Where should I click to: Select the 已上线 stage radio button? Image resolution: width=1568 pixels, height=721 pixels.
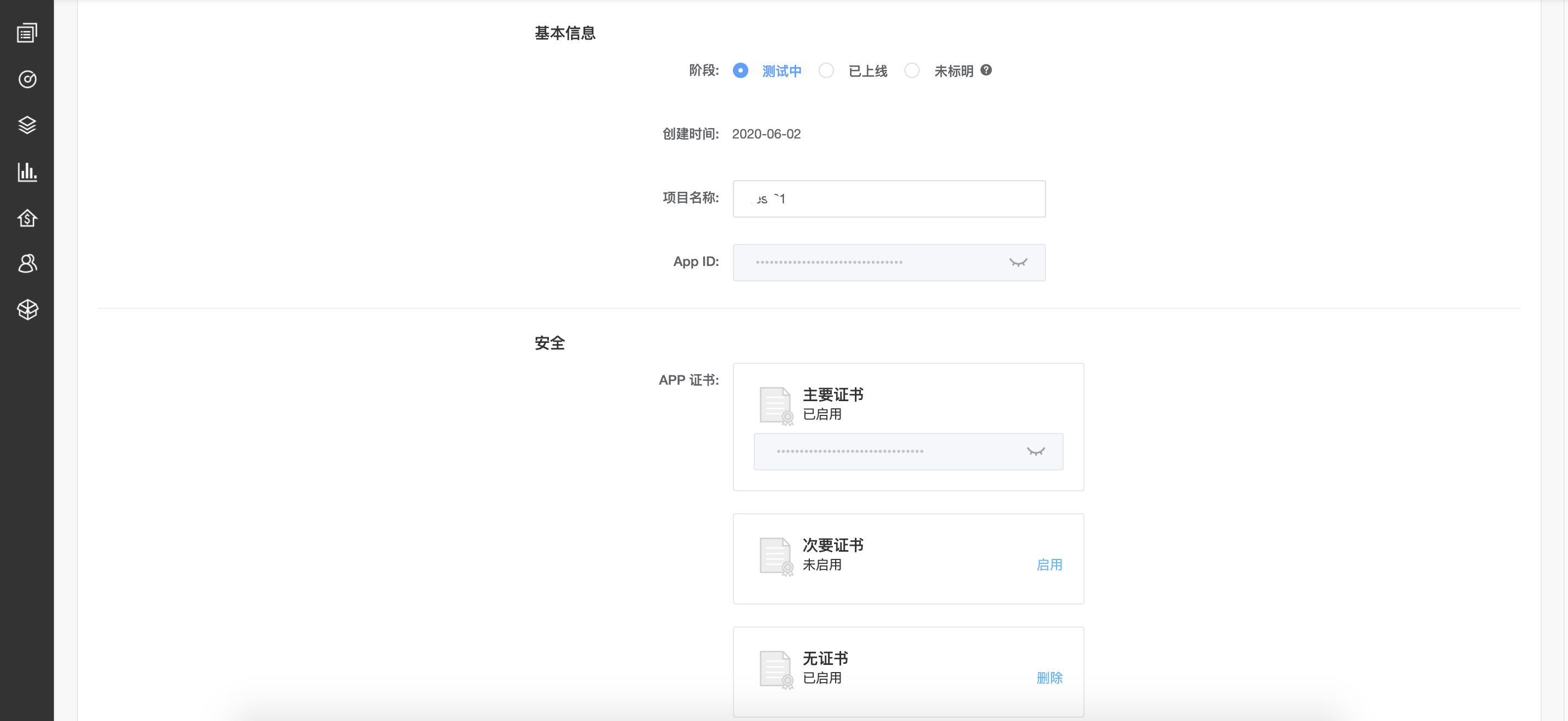tap(826, 71)
